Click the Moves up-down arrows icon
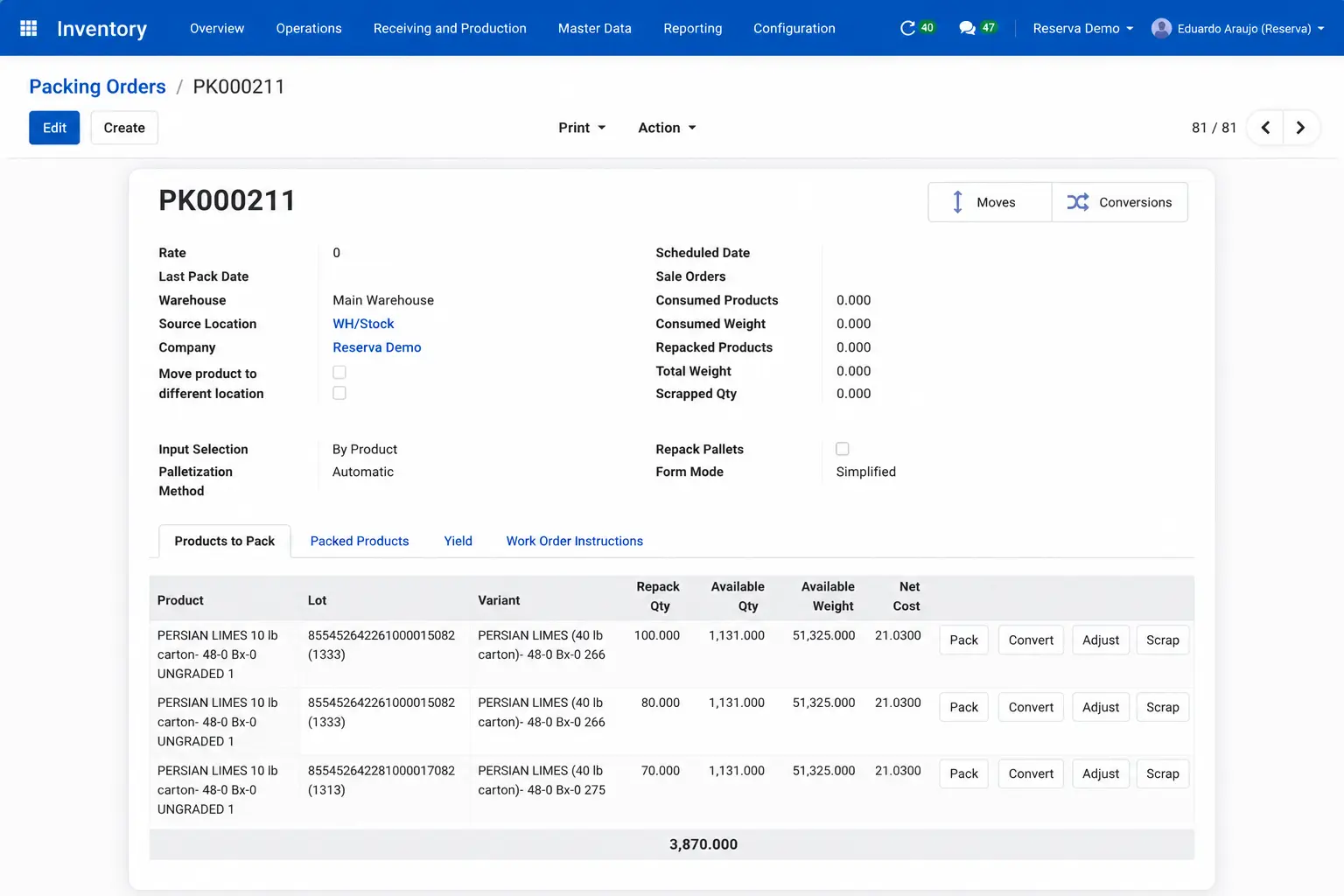The height and width of the screenshot is (896, 1344). [957, 202]
